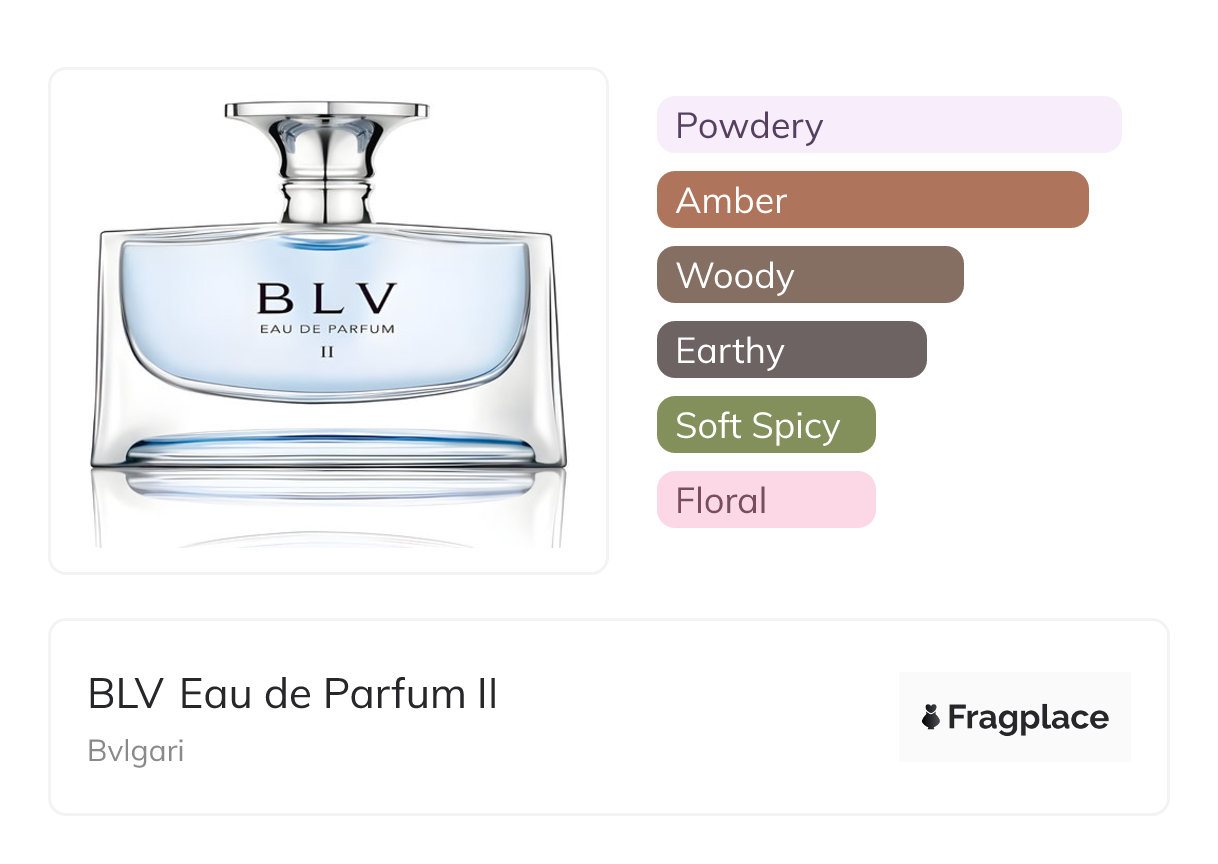1218x864 pixels.
Task: Click the light blue perfume liquid above the BLV text
Action: pyautogui.click(x=326, y=260)
